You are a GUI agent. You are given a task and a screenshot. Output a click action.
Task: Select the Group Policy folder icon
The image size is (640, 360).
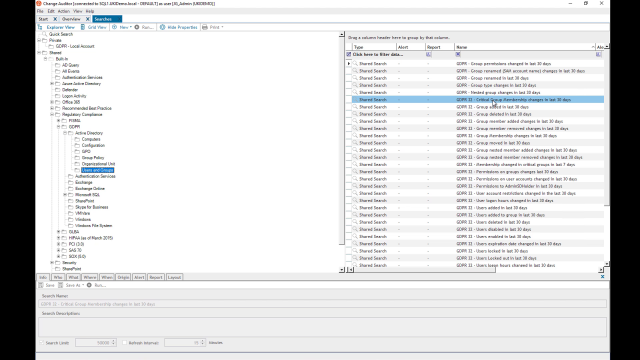pos(78,158)
